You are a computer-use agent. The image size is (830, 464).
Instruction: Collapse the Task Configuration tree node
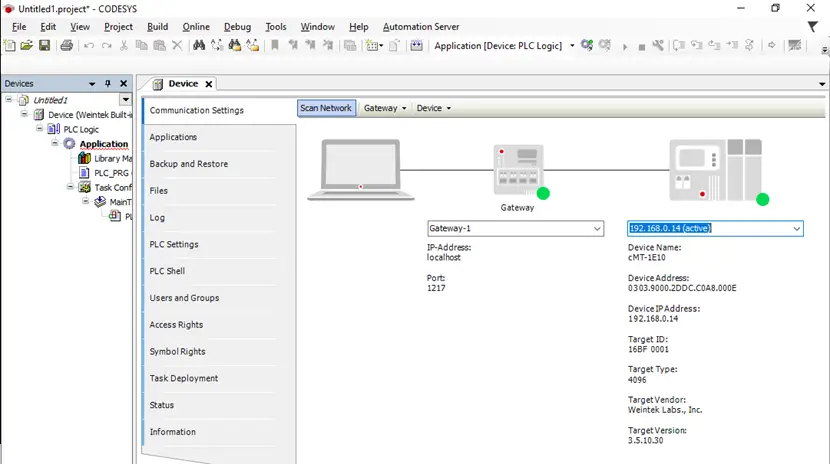click(70, 186)
